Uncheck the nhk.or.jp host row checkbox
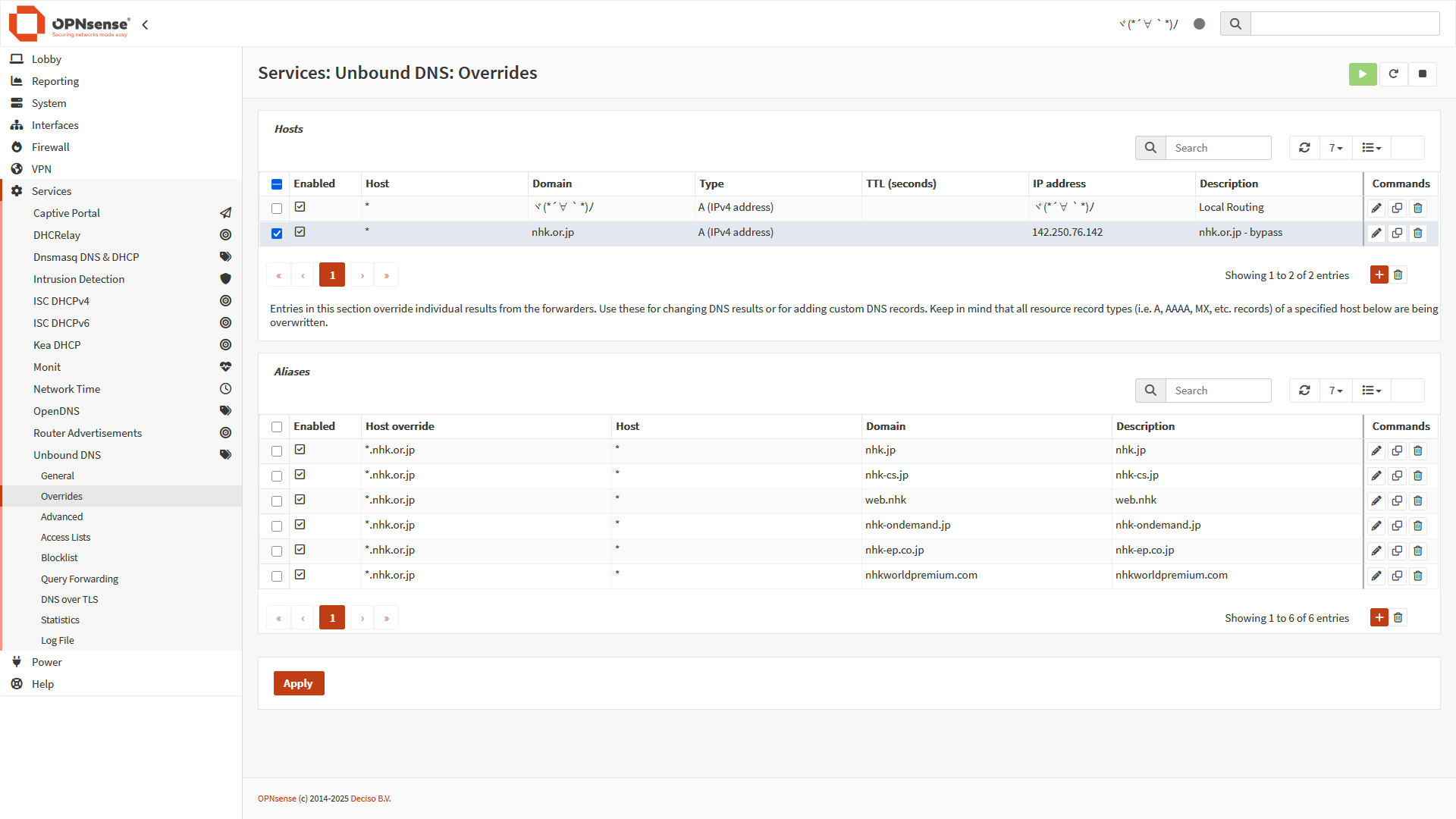 coord(277,234)
